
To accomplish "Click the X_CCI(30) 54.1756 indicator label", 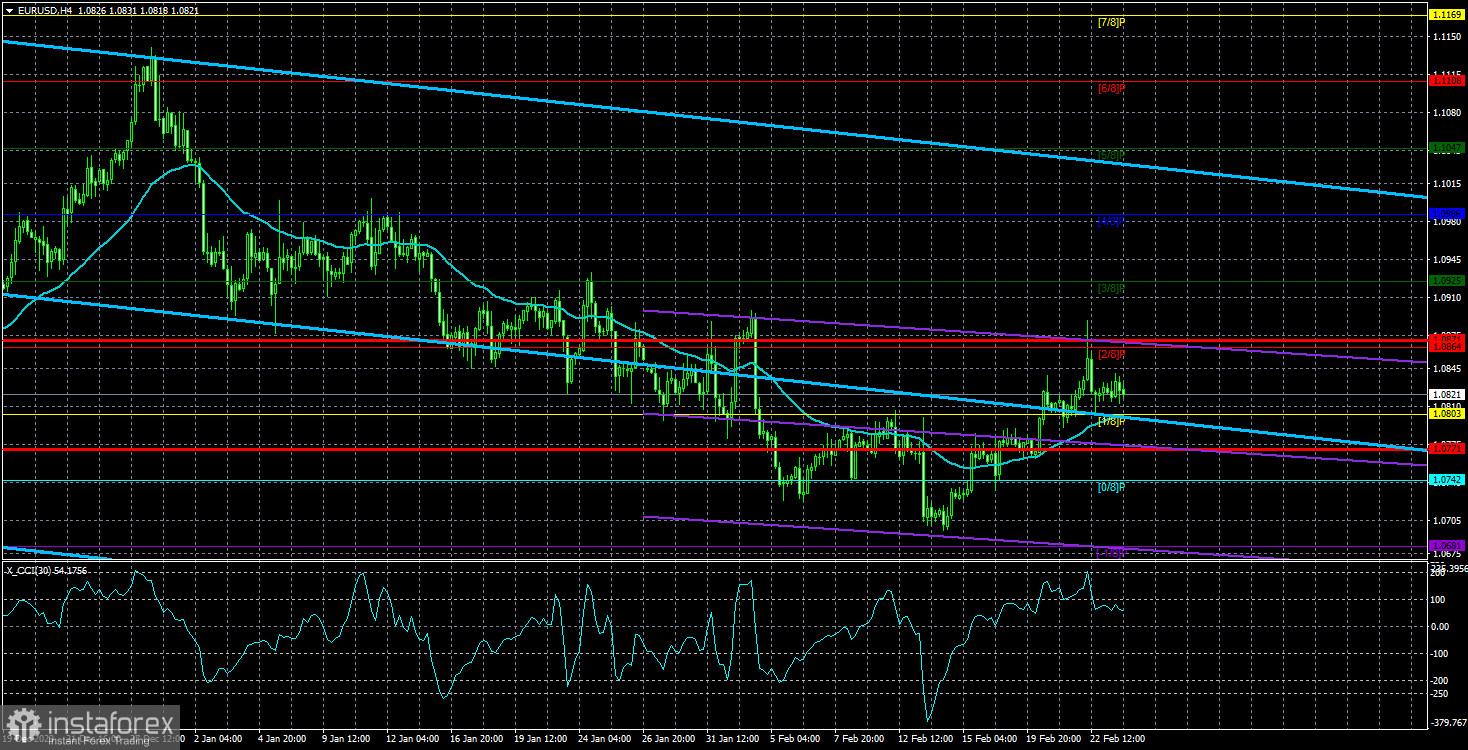I will pos(48,570).
